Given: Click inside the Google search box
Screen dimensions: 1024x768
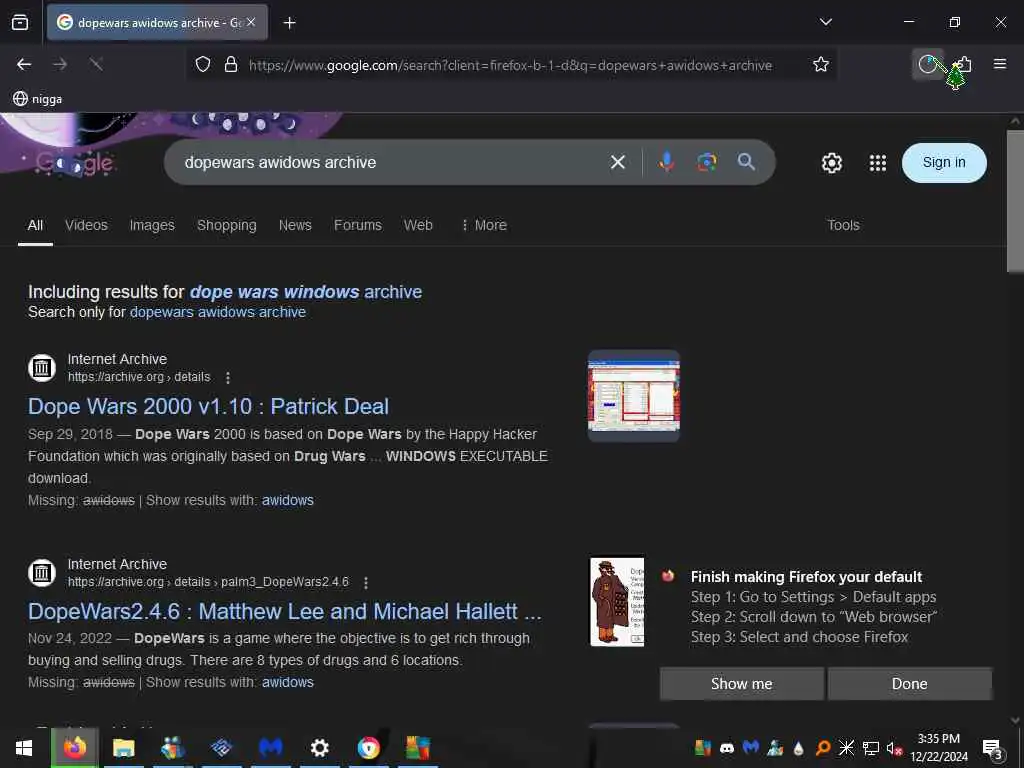Looking at the screenshot, I should 392,163.
